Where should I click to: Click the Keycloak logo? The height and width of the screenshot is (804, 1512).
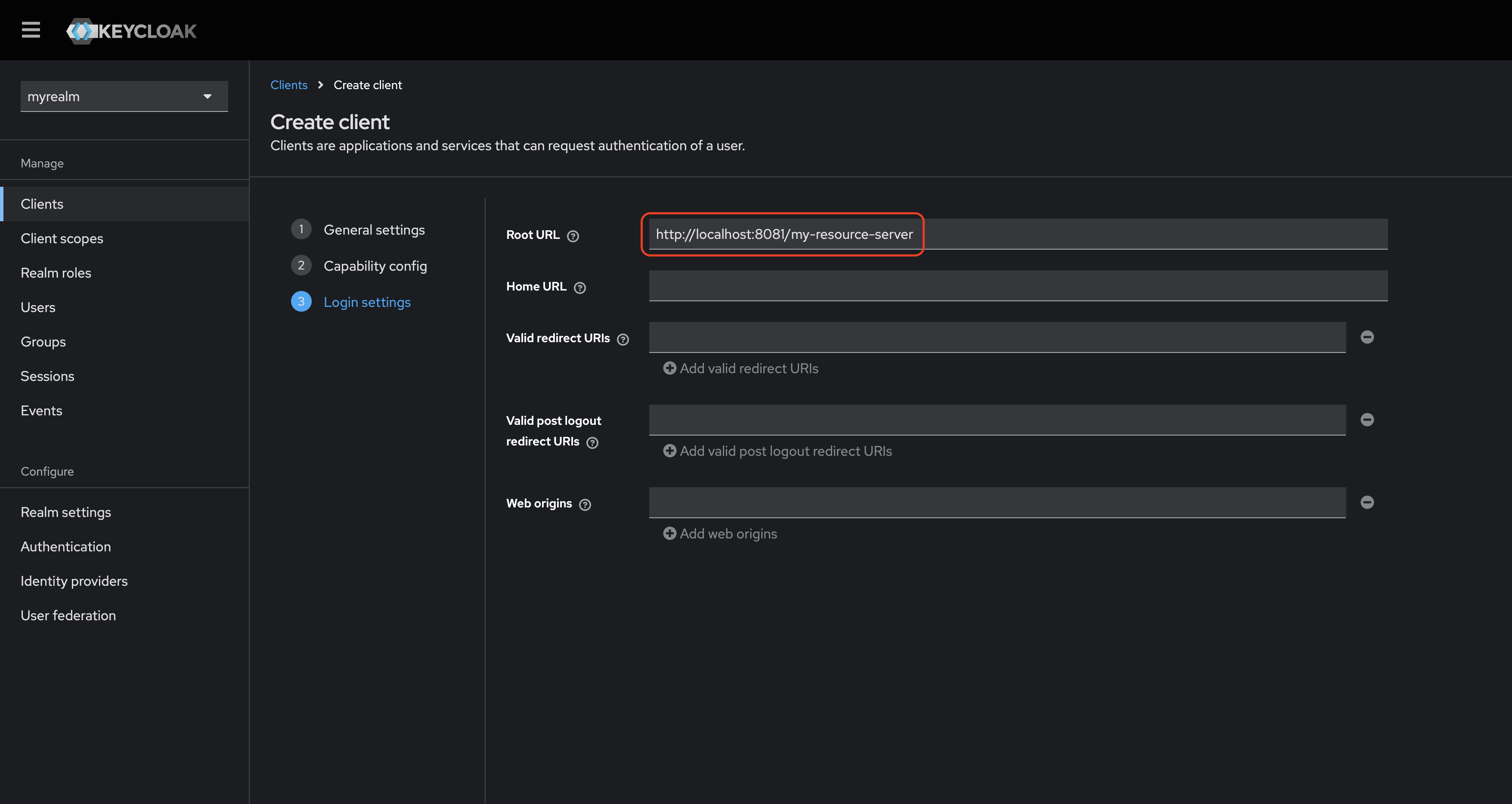[131, 31]
